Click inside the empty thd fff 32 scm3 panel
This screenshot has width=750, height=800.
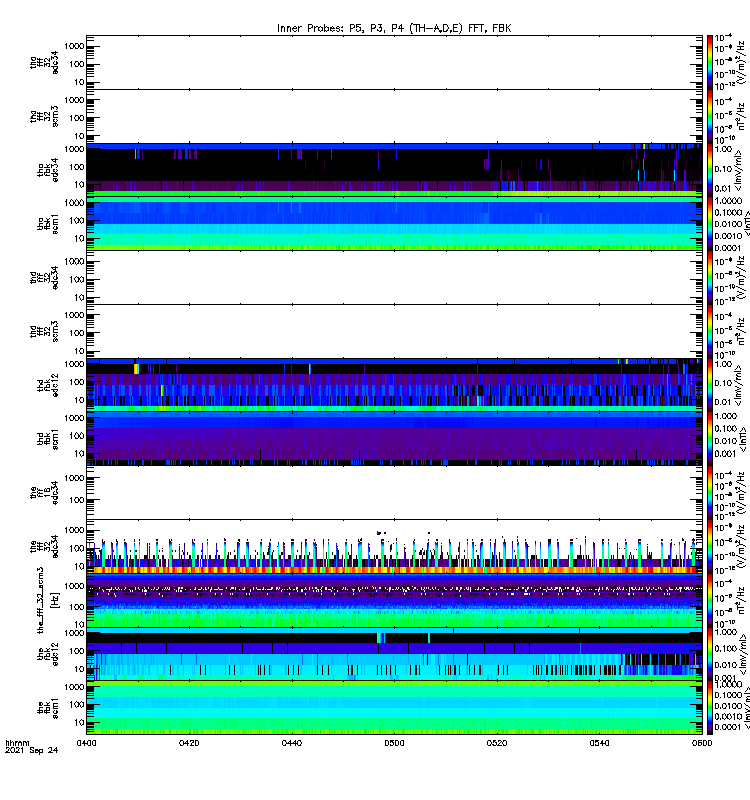(394, 331)
